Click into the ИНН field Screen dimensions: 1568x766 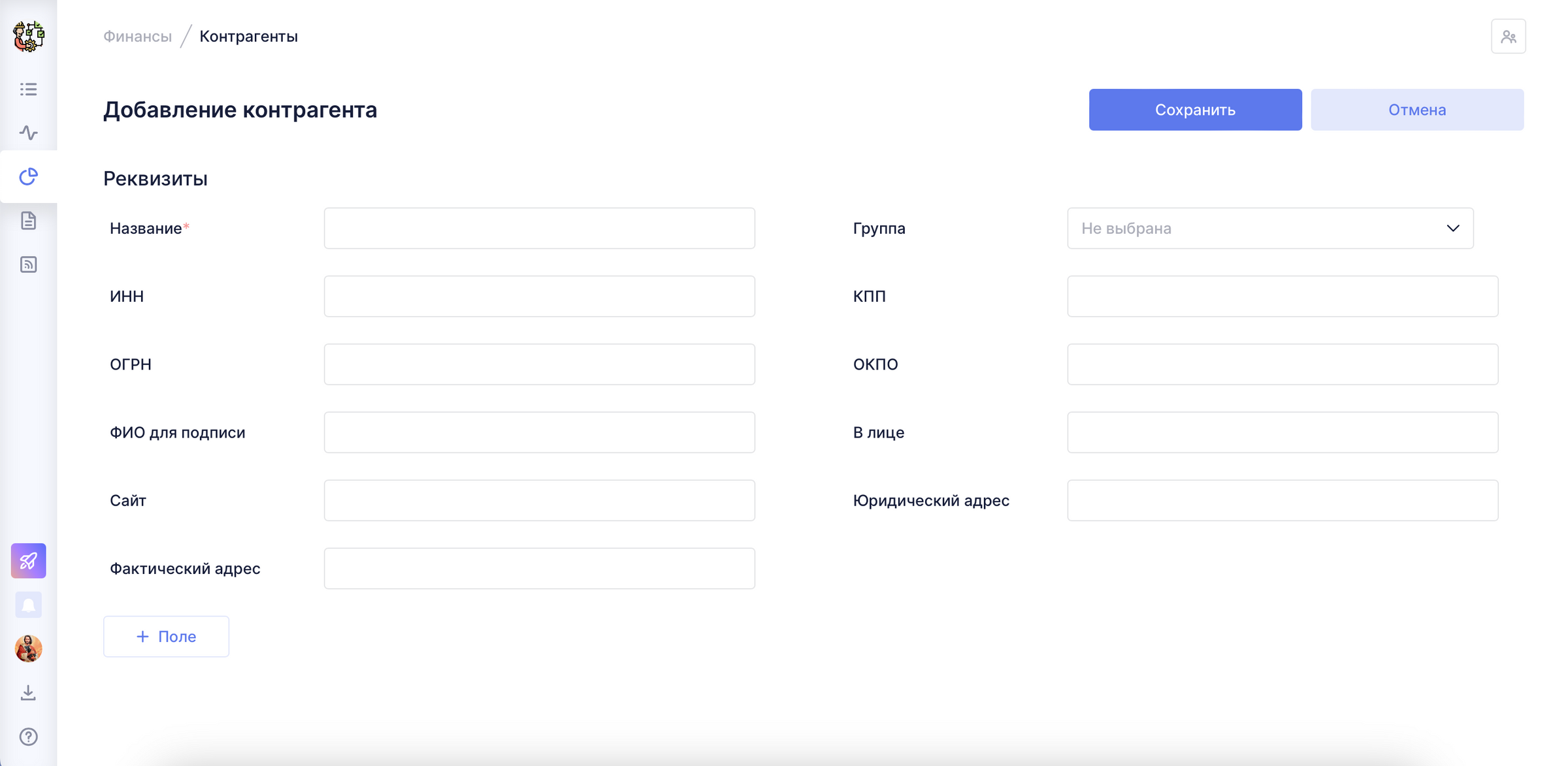539,296
